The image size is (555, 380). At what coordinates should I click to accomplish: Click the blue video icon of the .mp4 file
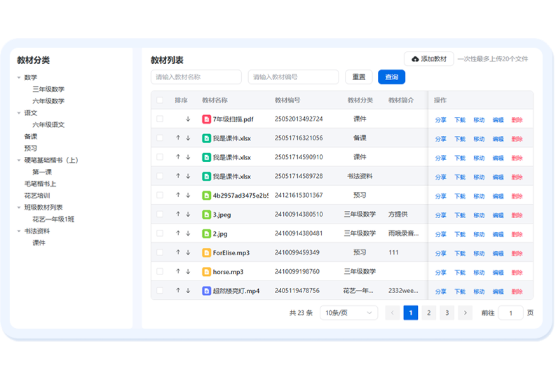pyautogui.click(x=206, y=291)
